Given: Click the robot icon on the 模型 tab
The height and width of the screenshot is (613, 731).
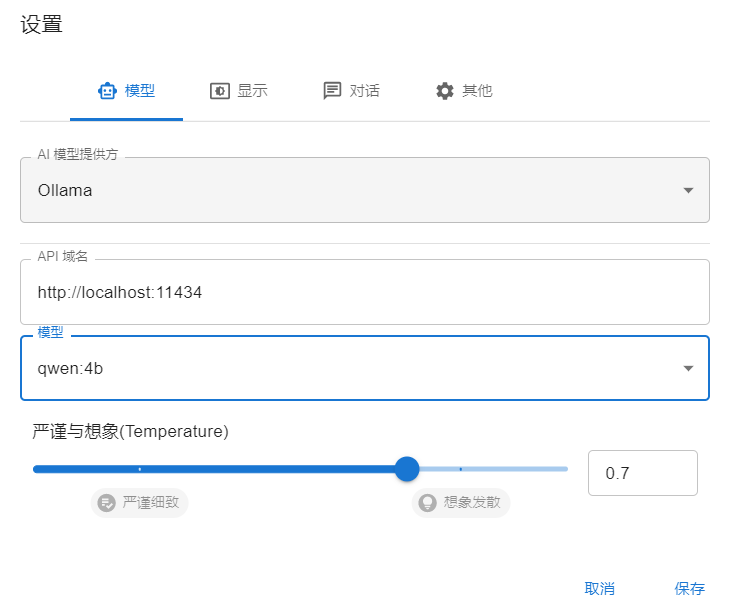Looking at the screenshot, I should pyautogui.click(x=107, y=91).
